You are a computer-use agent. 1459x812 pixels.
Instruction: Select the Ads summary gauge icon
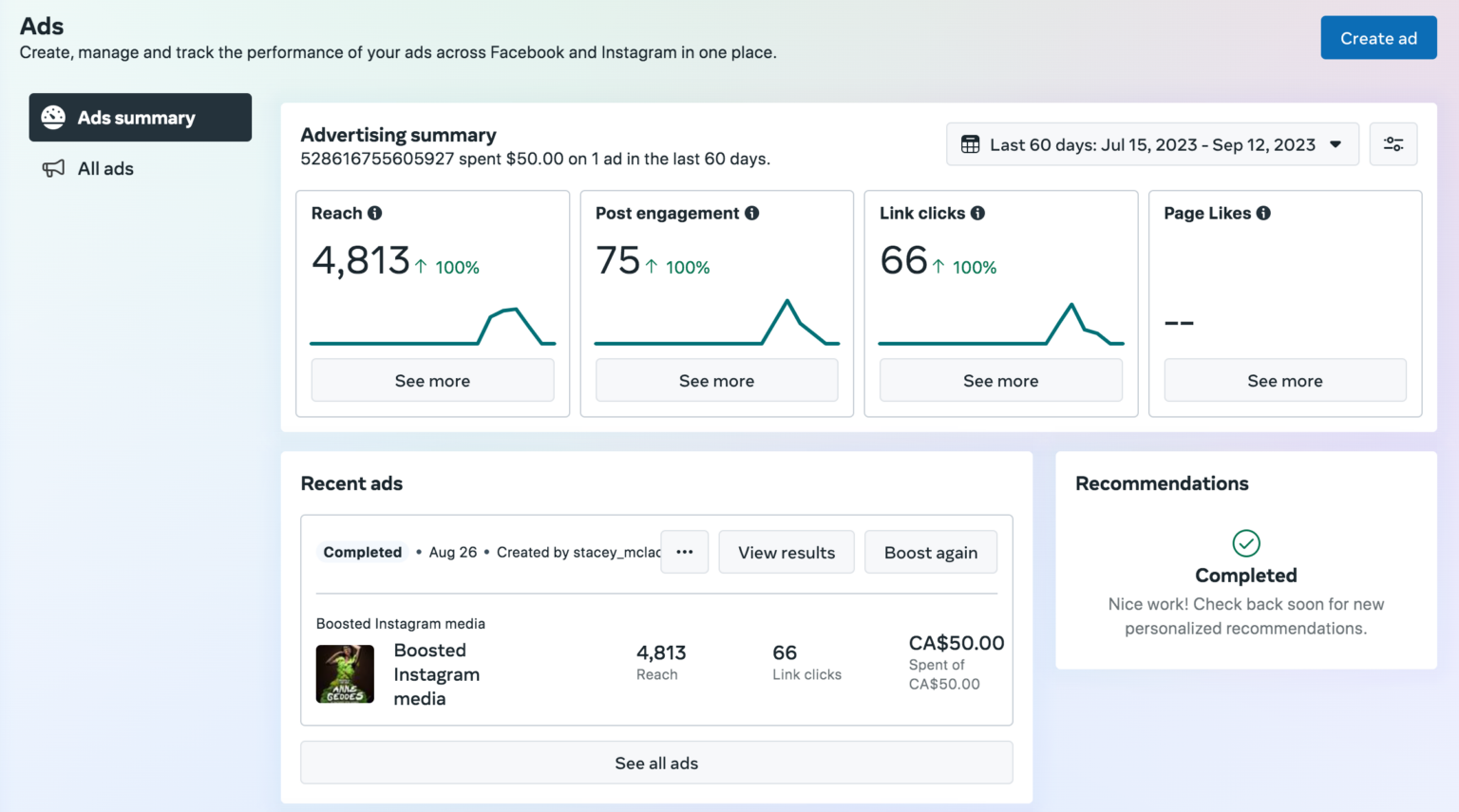53,117
